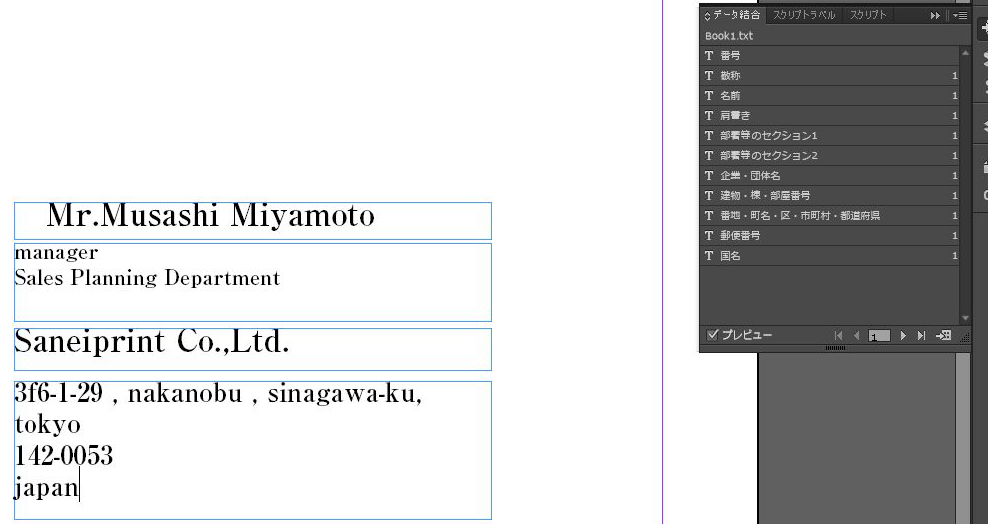This screenshot has height=524, width=988.
Task: Go to the next record
Action: click(x=903, y=336)
